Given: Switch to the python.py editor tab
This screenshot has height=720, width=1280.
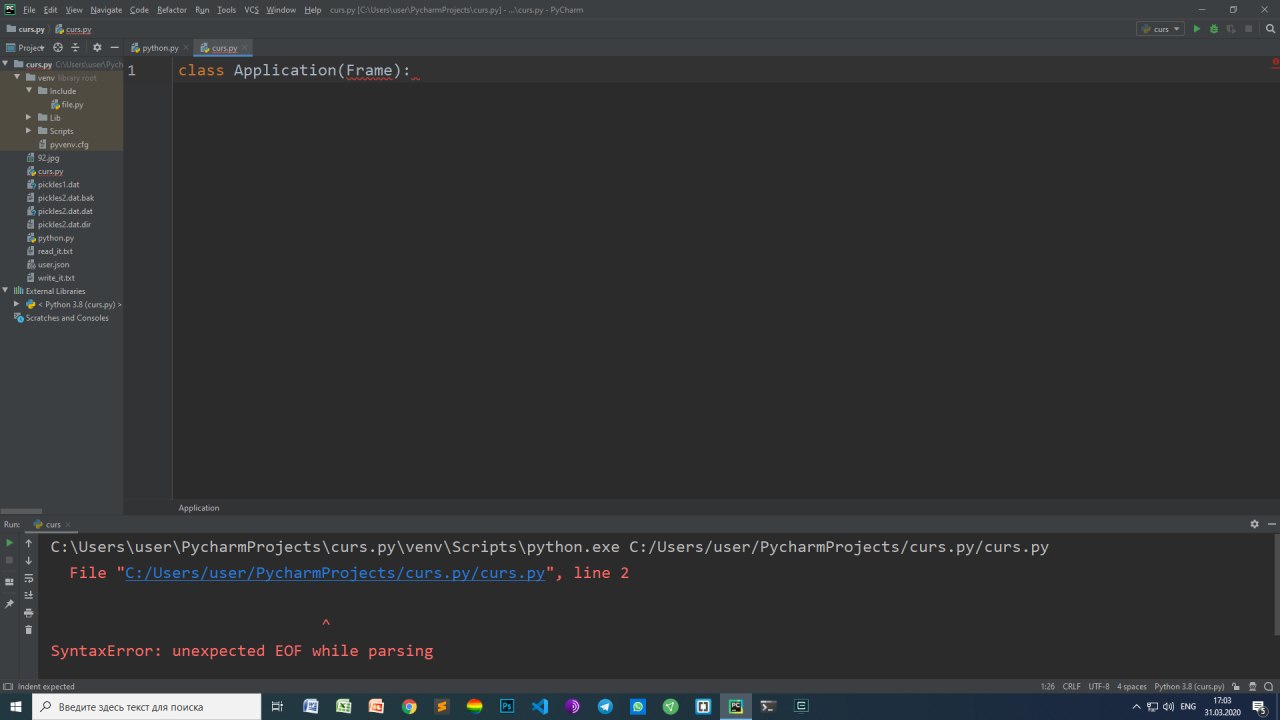Looking at the screenshot, I should click(x=160, y=48).
